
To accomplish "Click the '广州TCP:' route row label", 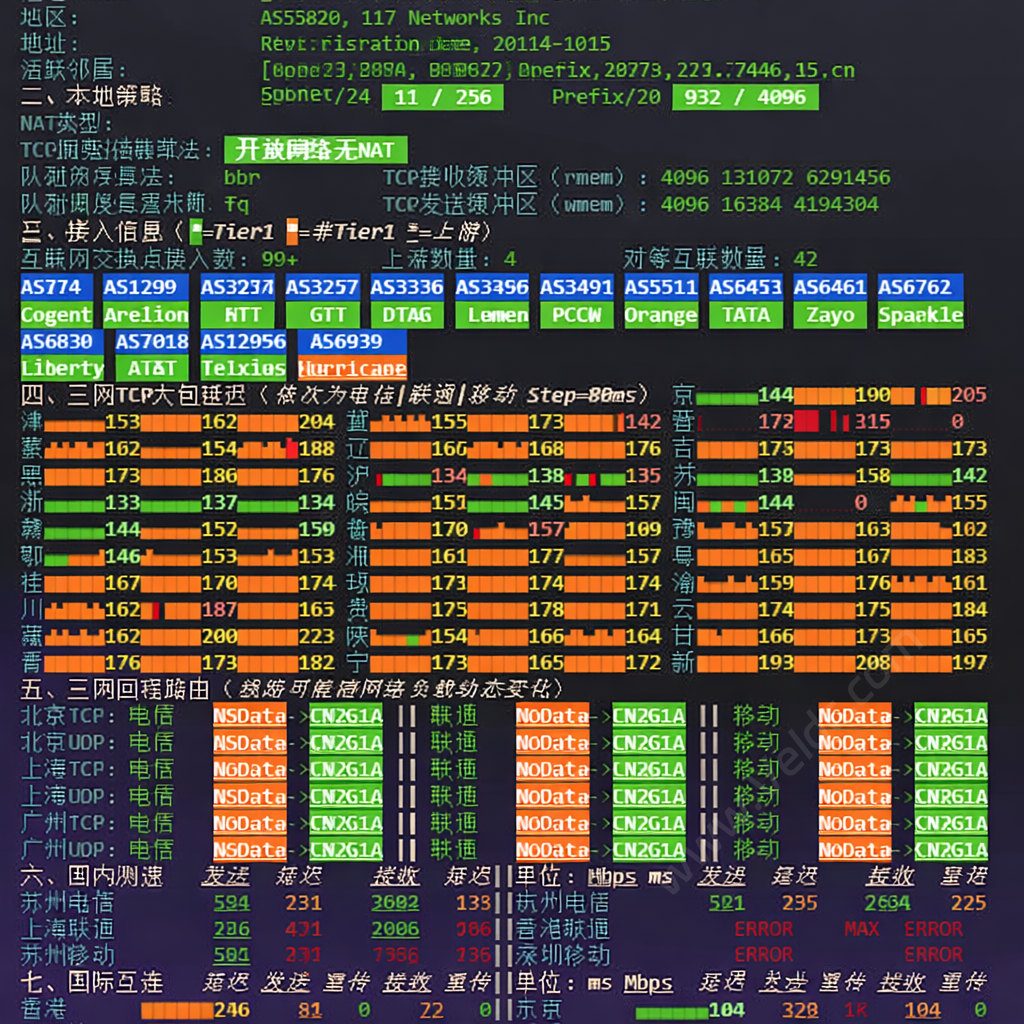I will tap(68, 823).
